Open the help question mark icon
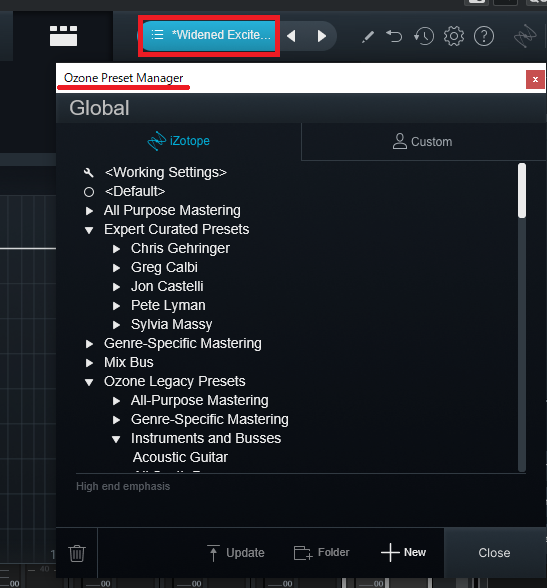This screenshot has width=547, height=588. pos(484,36)
